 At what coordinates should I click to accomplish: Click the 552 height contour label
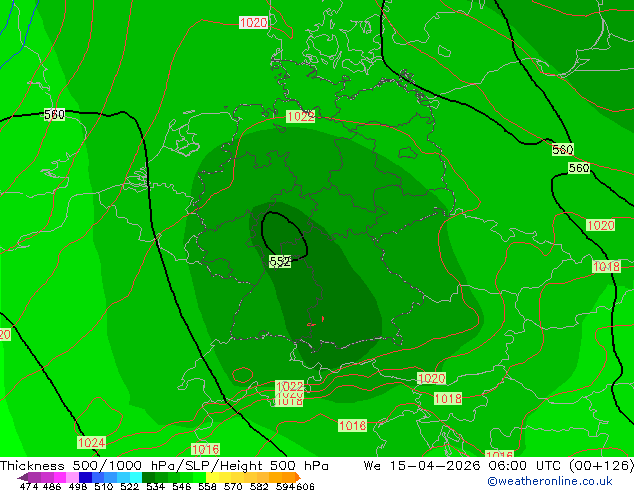[x=280, y=262]
